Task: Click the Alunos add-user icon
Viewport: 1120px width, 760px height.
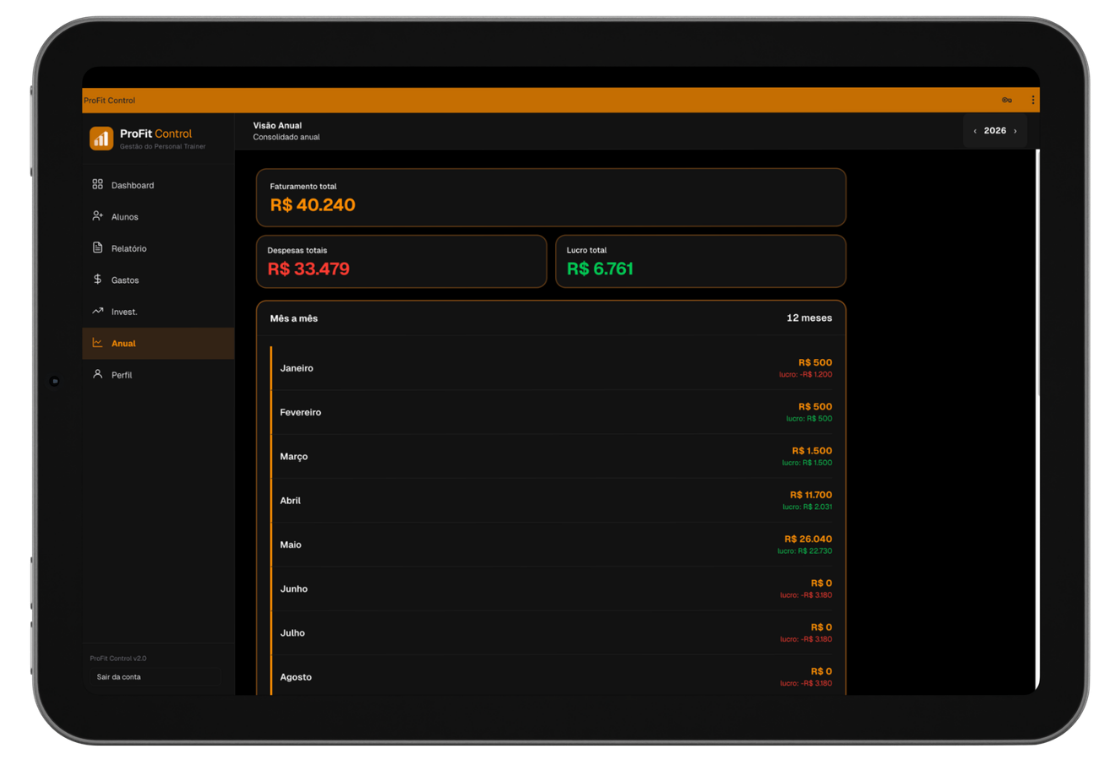Action: tap(98, 216)
